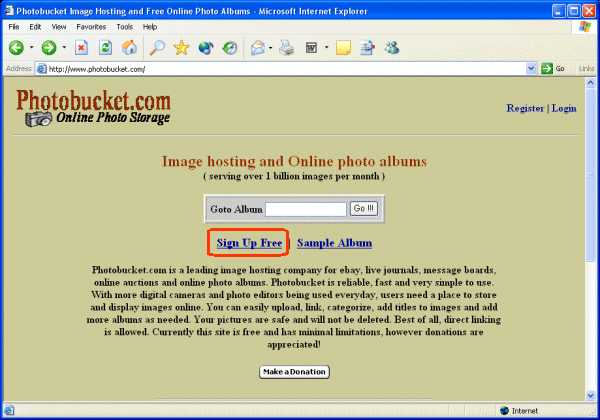Image resolution: width=600 pixels, height=420 pixels.
Task: Click the Mail envelope icon
Action: click(258, 48)
